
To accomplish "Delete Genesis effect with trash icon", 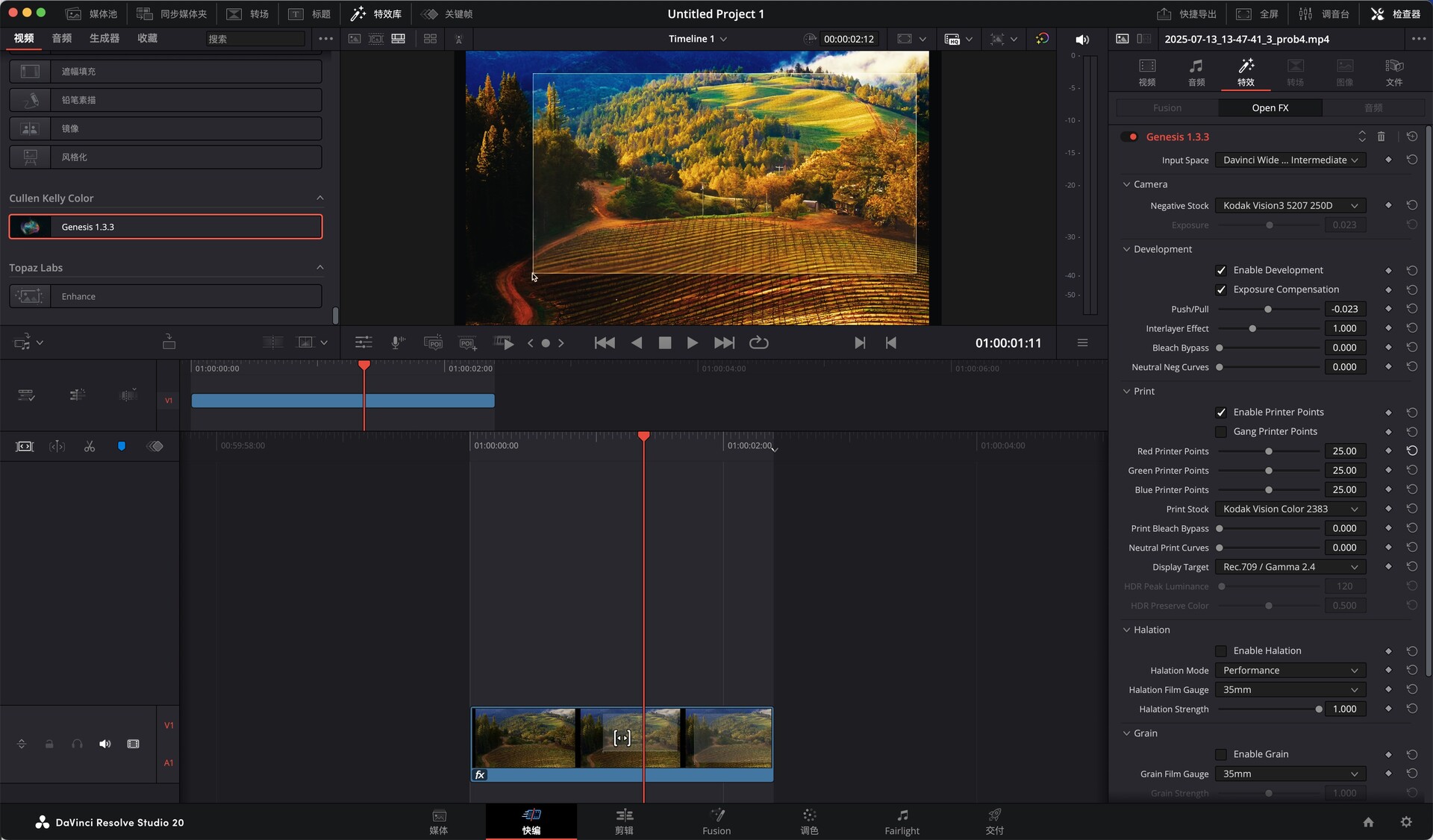I will [1381, 137].
